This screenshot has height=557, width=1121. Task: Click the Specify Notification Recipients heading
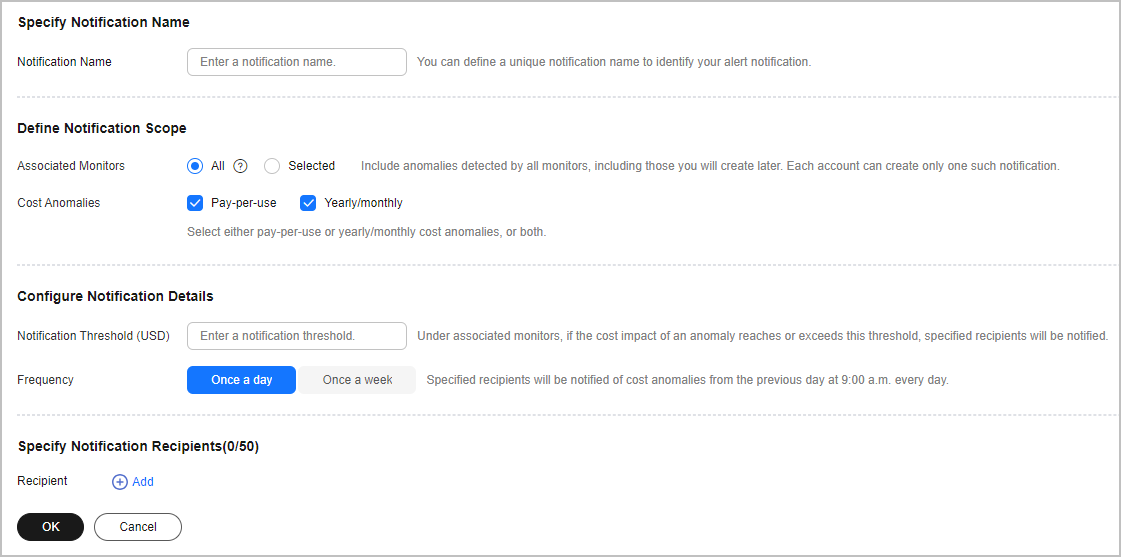point(138,447)
